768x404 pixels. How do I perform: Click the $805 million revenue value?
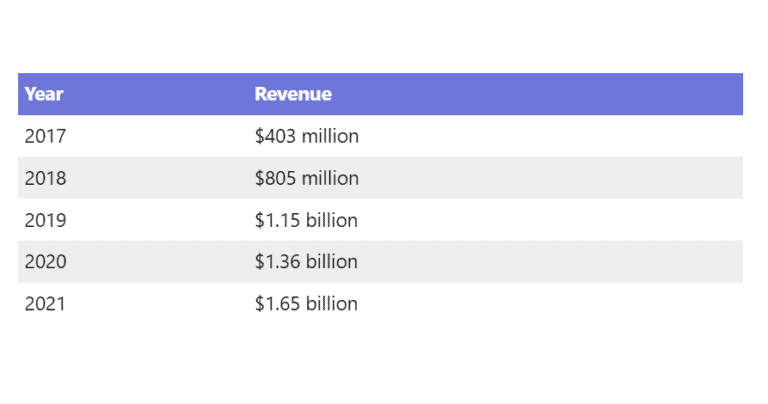306,178
